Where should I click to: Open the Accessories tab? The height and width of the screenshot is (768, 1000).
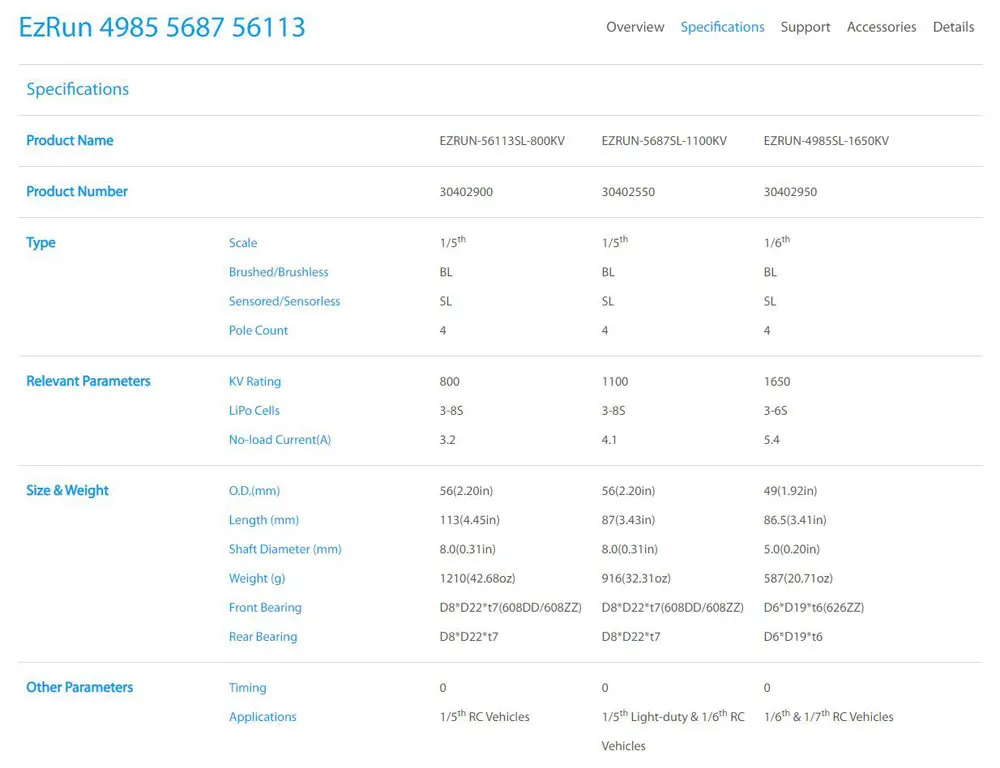pos(881,27)
